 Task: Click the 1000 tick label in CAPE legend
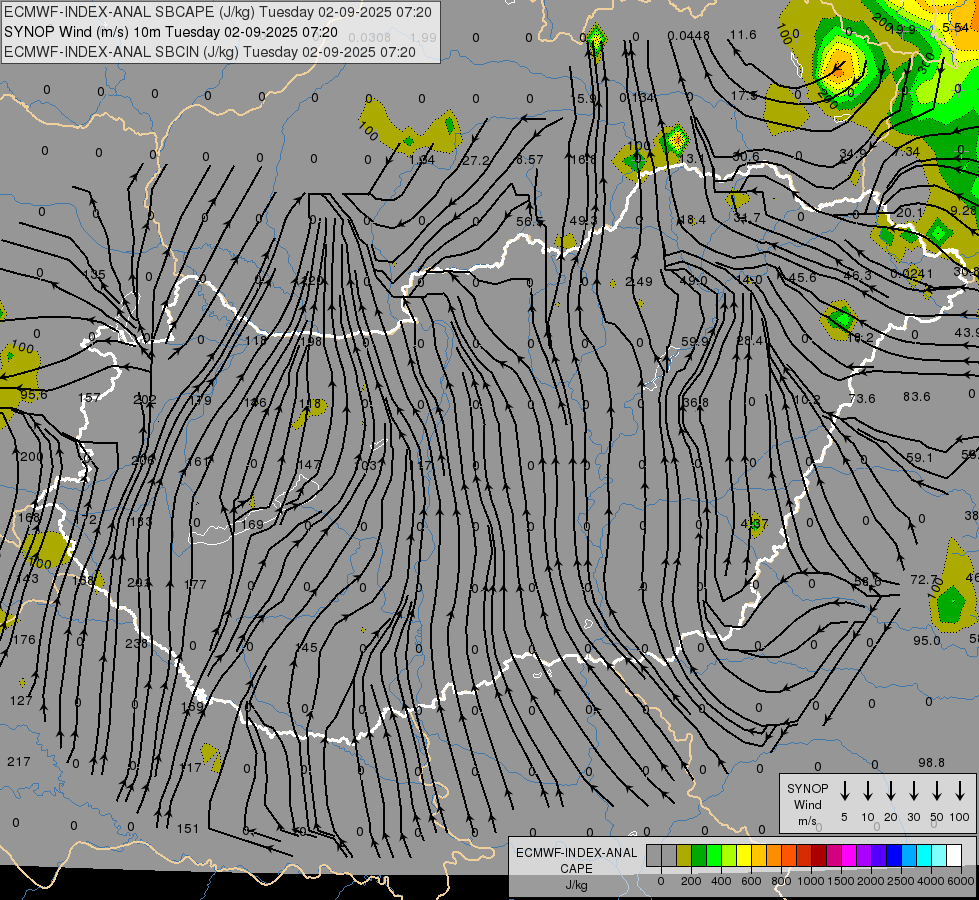(810, 881)
